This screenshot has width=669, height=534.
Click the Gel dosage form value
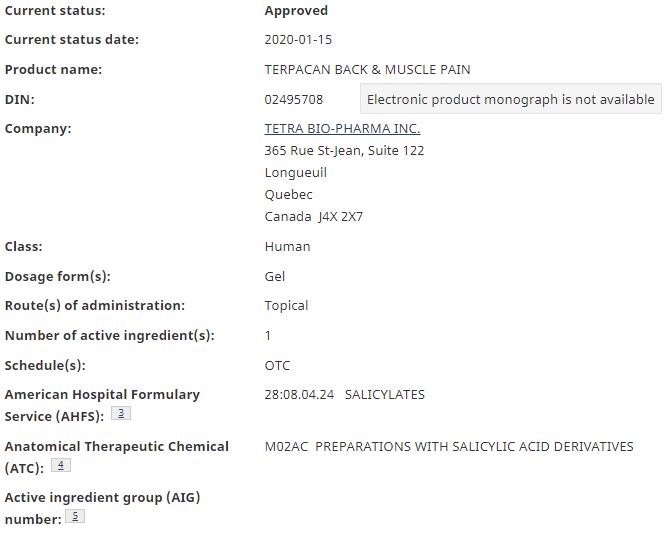pos(275,276)
